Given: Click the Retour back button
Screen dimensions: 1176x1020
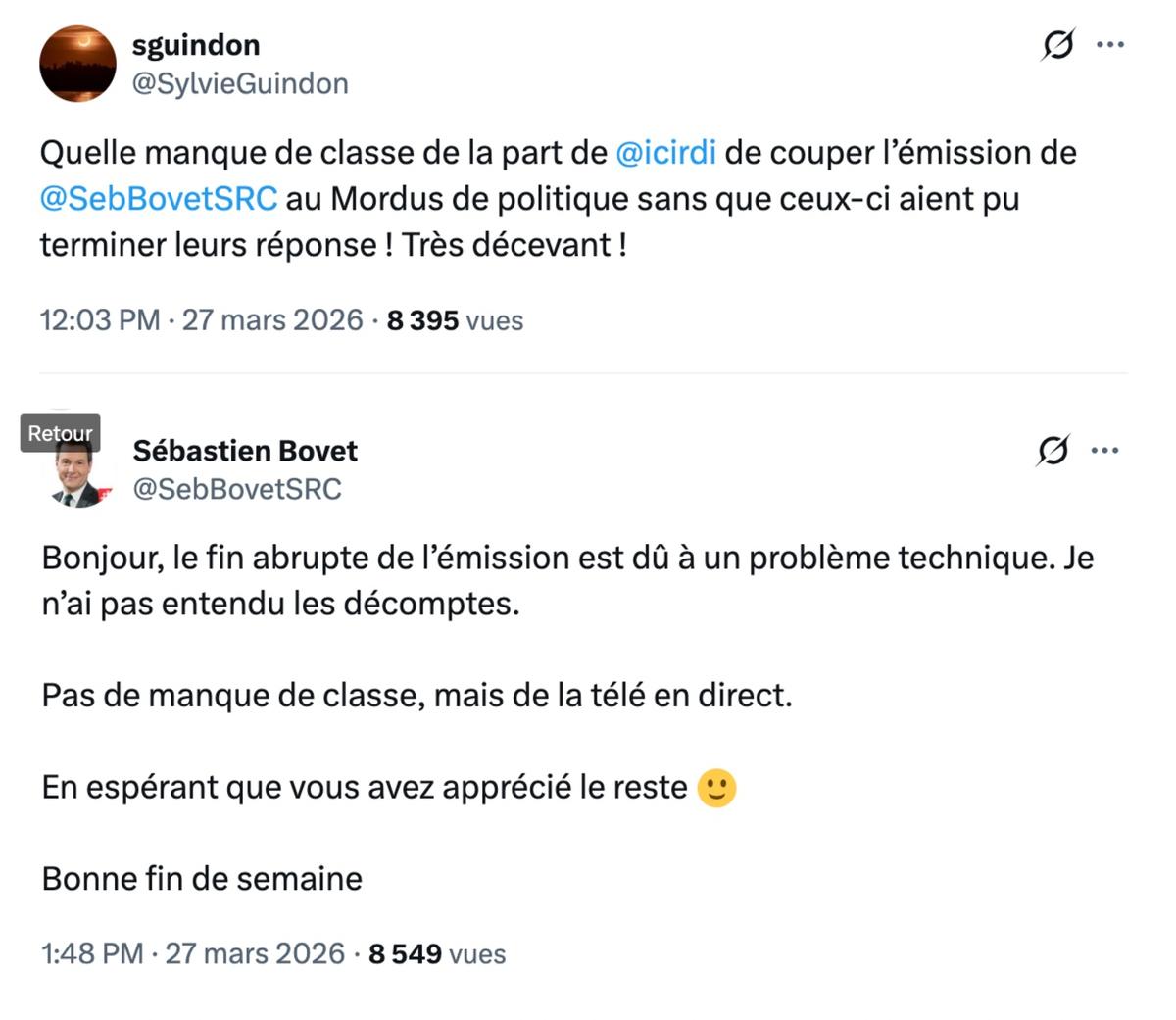Looking at the screenshot, I should tap(59, 432).
